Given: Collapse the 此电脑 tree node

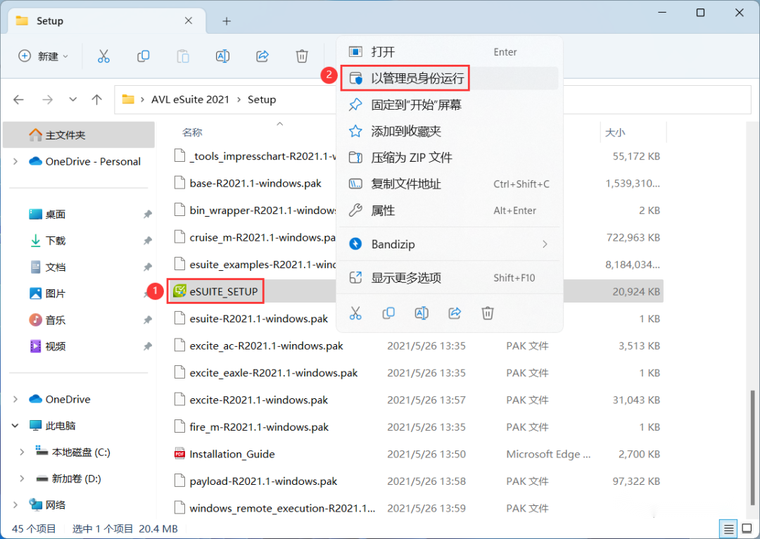Looking at the screenshot, I should click(16, 426).
